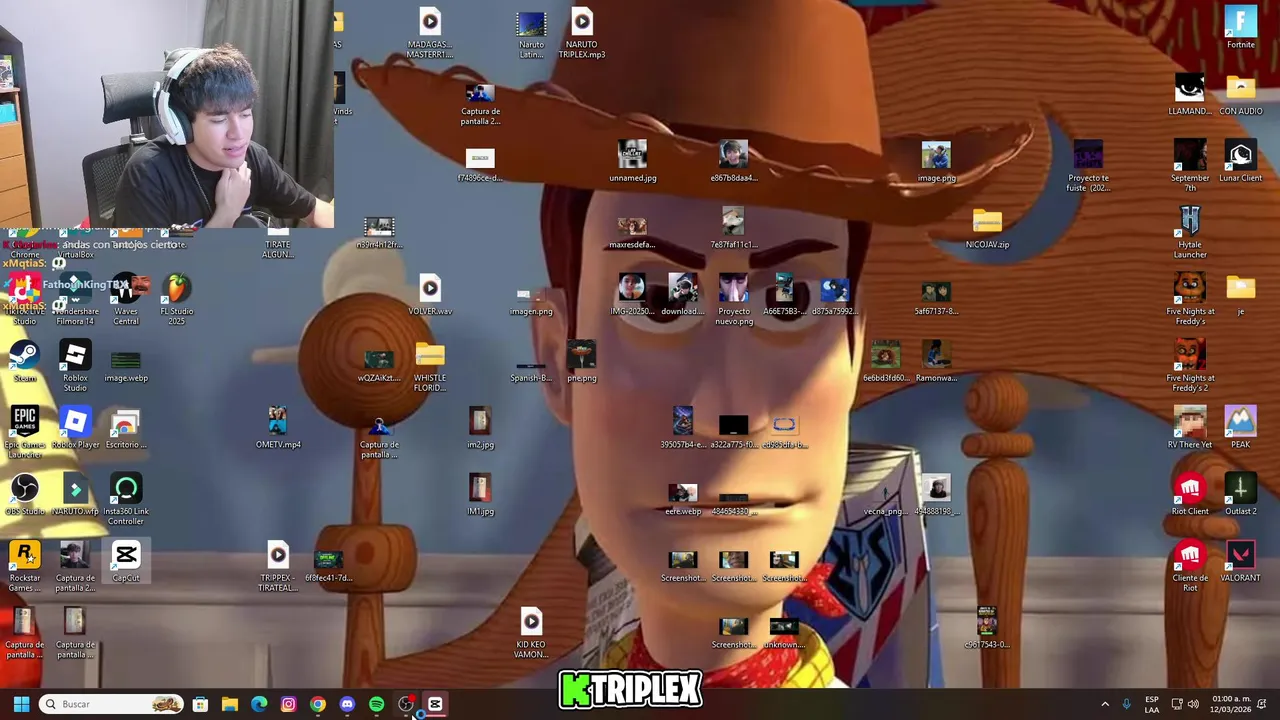Open the CapCut desktop shortcut

(126, 562)
